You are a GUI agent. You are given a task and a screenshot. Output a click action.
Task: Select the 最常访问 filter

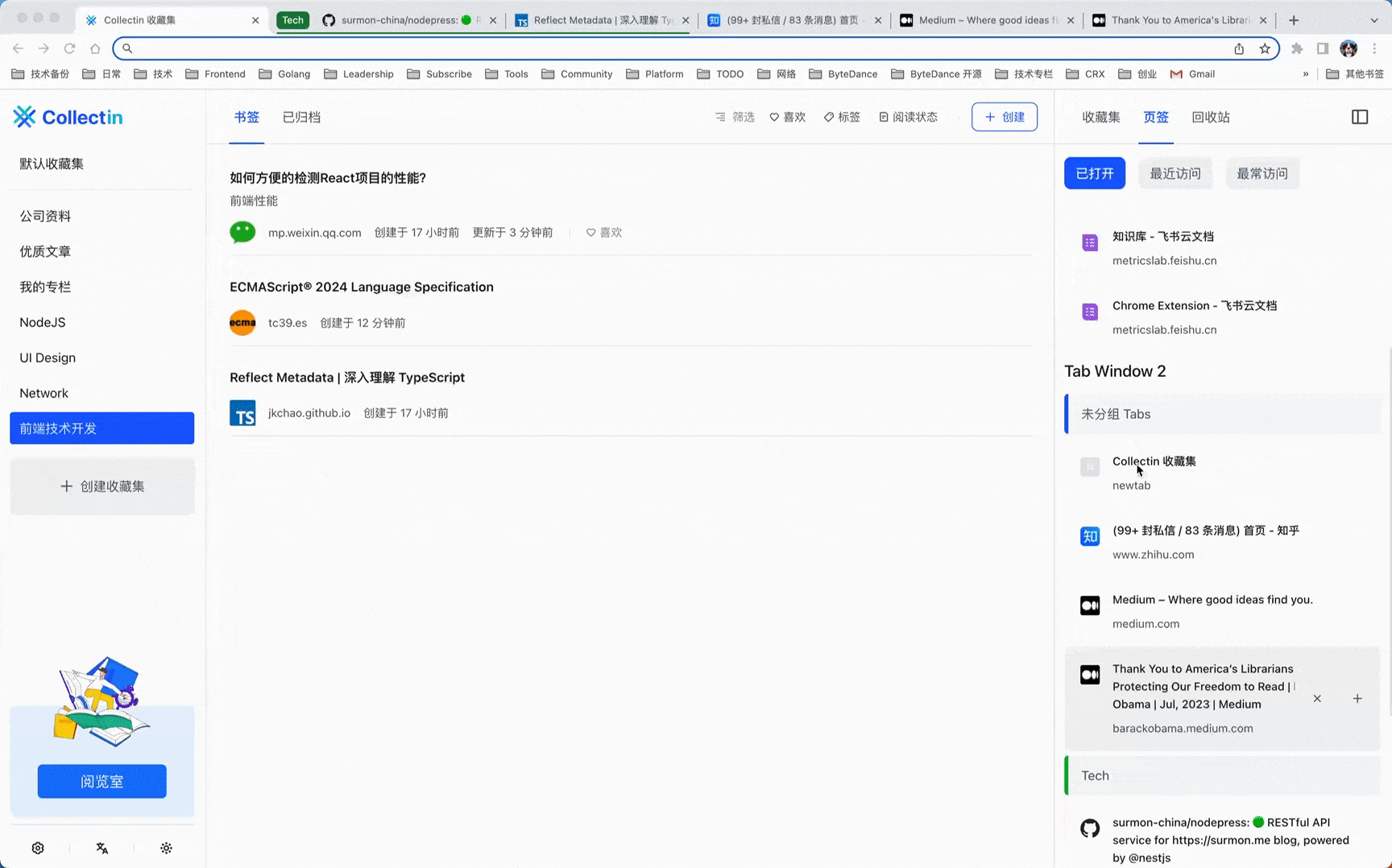[1262, 174]
